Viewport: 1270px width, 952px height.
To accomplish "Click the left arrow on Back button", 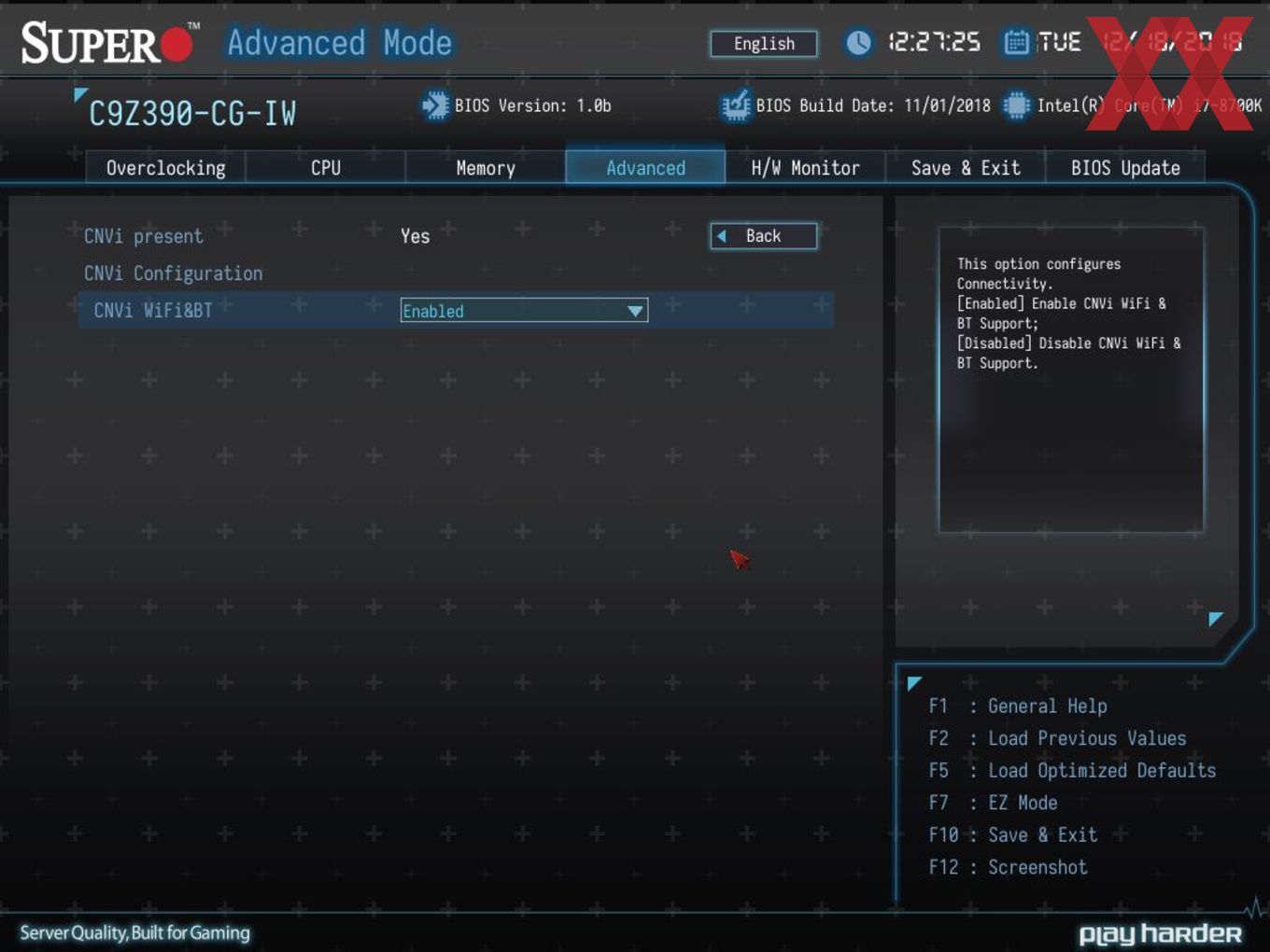I will pos(721,236).
